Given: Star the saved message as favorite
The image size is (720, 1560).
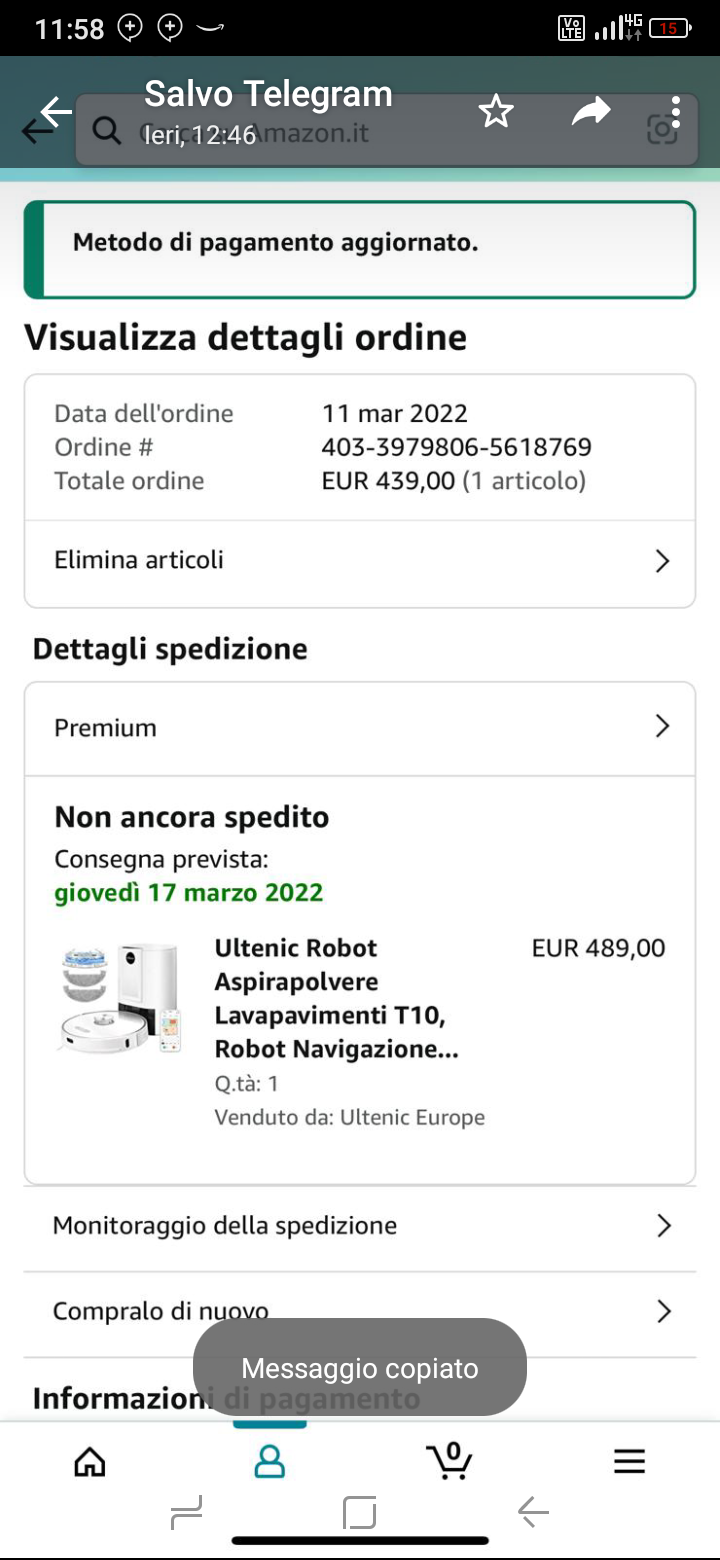Looking at the screenshot, I should (496, 111).
